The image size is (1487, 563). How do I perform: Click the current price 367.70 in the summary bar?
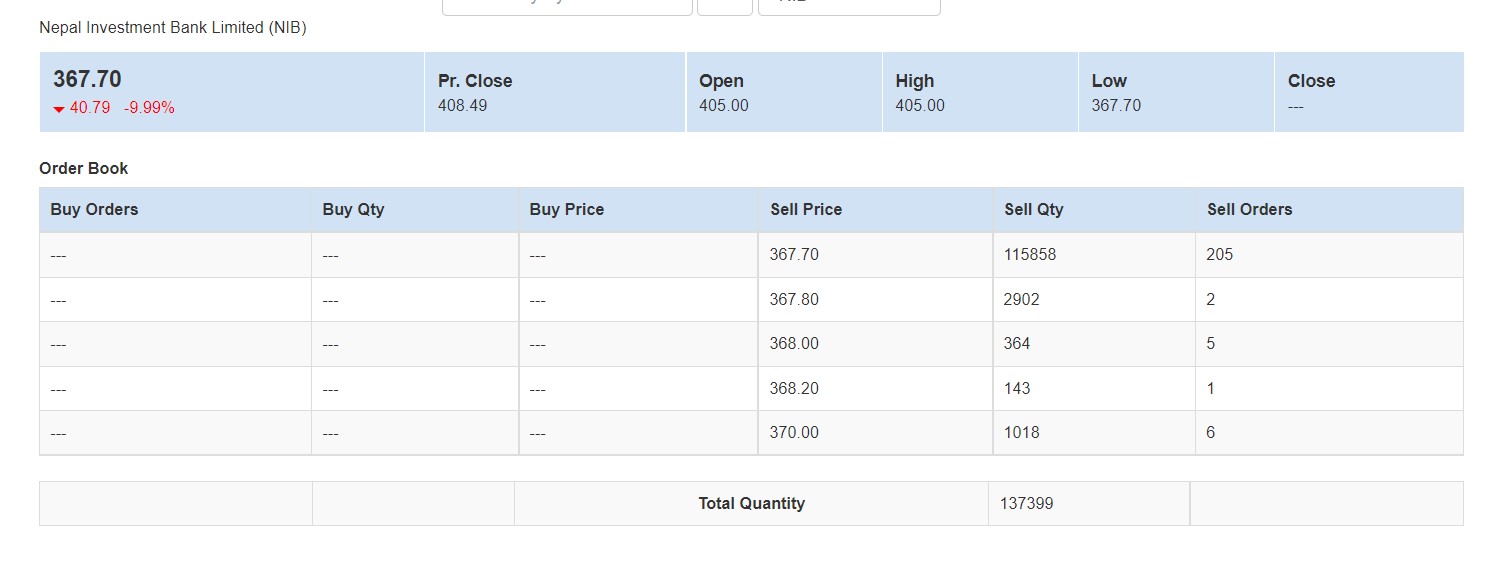click(x=88, y=80)
